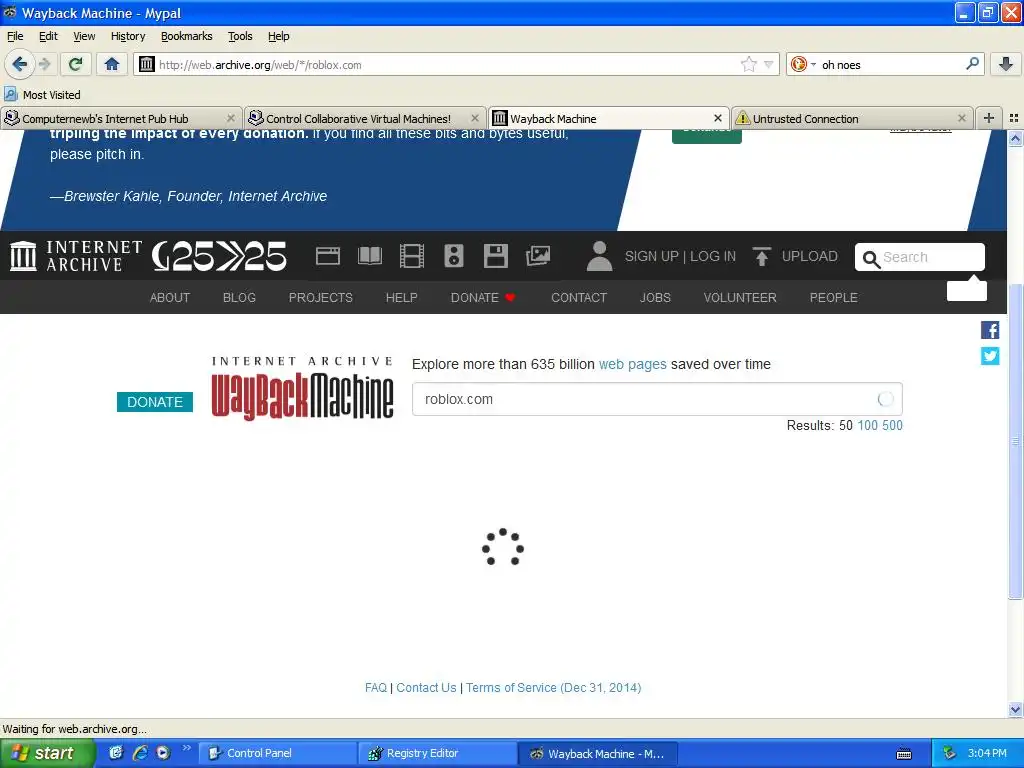
Task: Open the View menu
Action: coord(84,36)
